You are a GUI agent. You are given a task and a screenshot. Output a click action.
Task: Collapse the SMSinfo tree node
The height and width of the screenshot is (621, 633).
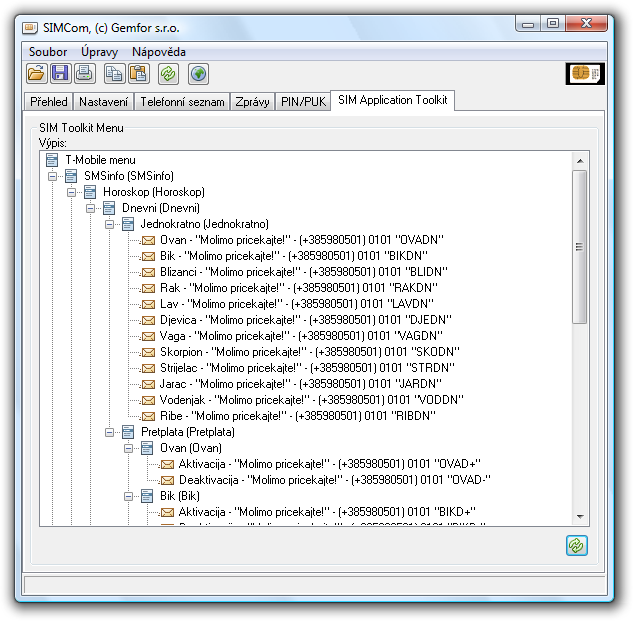click(x=53, y=176)
